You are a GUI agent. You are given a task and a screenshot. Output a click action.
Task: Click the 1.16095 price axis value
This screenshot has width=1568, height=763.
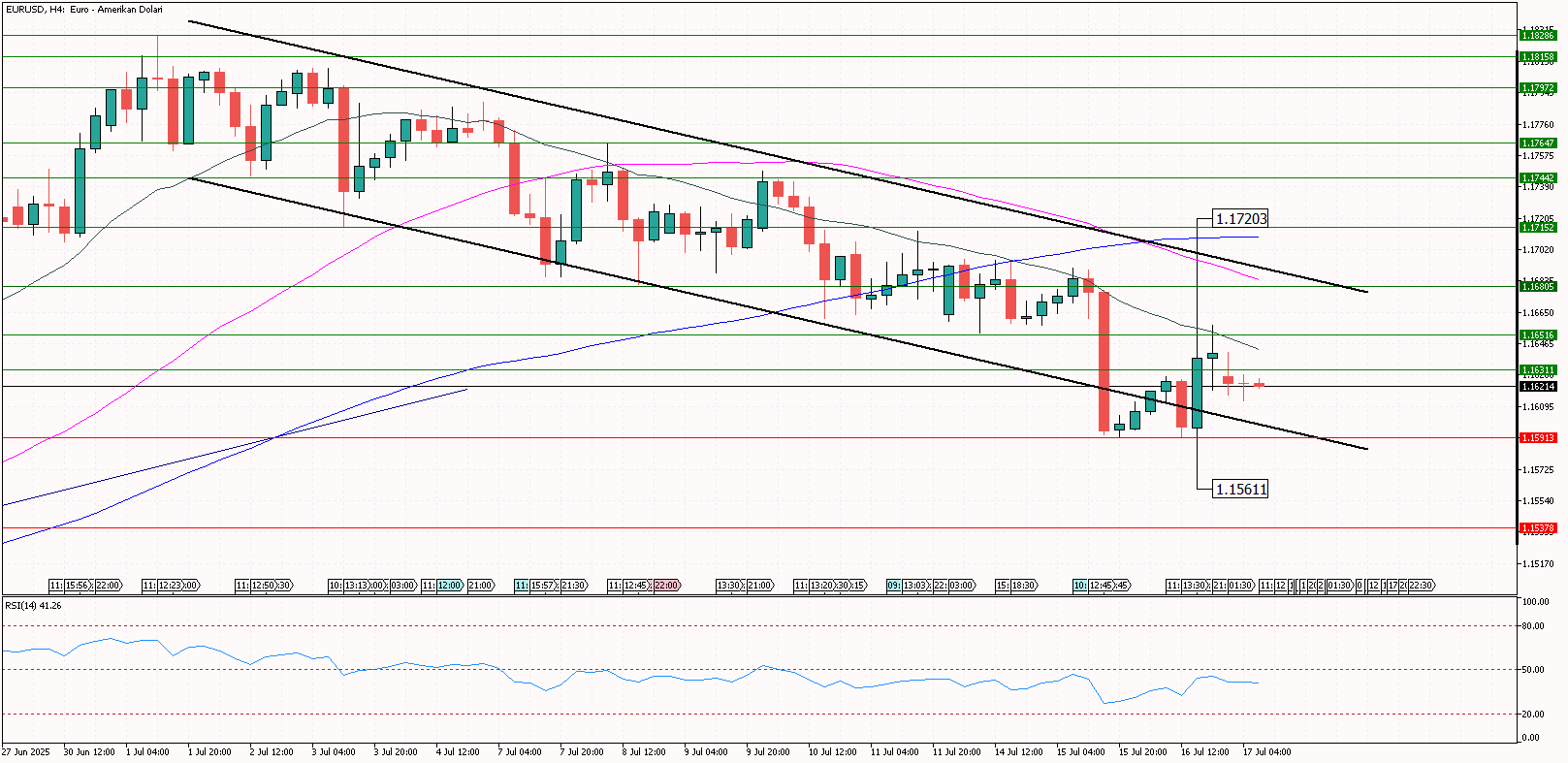pos(1539,407)
